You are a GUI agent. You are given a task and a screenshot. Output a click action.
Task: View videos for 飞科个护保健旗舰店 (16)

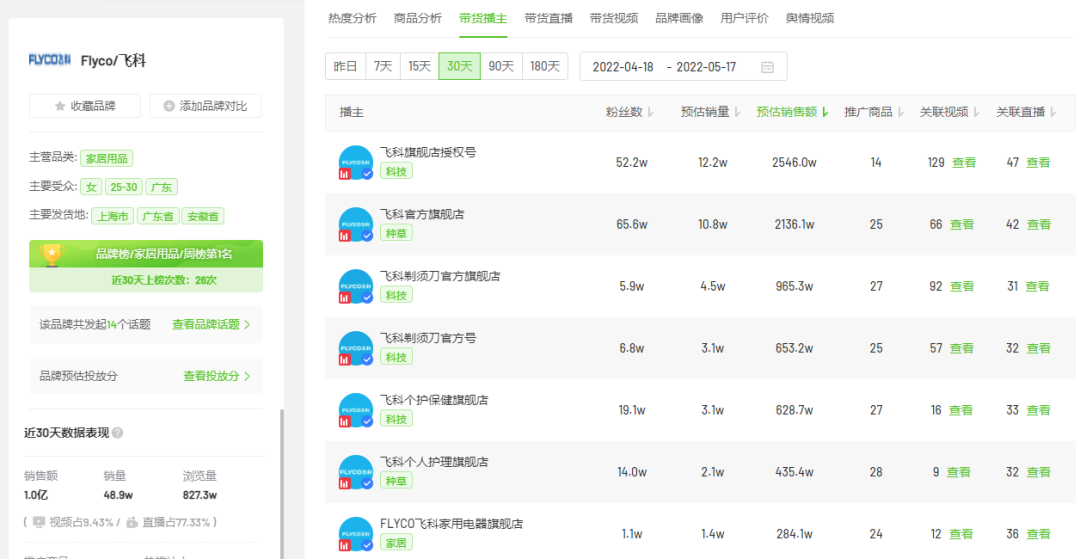(961, 410)
